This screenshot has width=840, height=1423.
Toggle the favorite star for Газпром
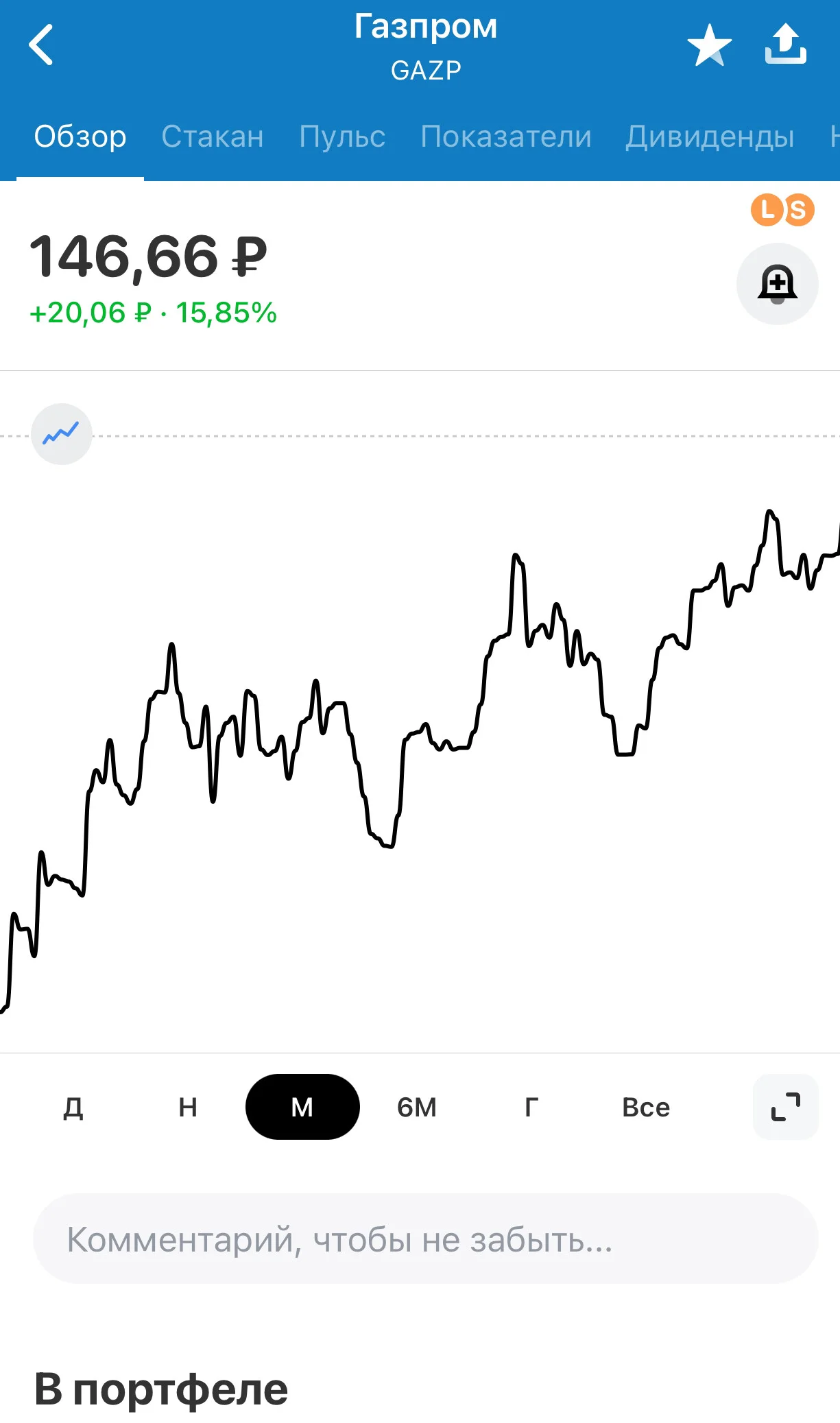tap(710, 45)
